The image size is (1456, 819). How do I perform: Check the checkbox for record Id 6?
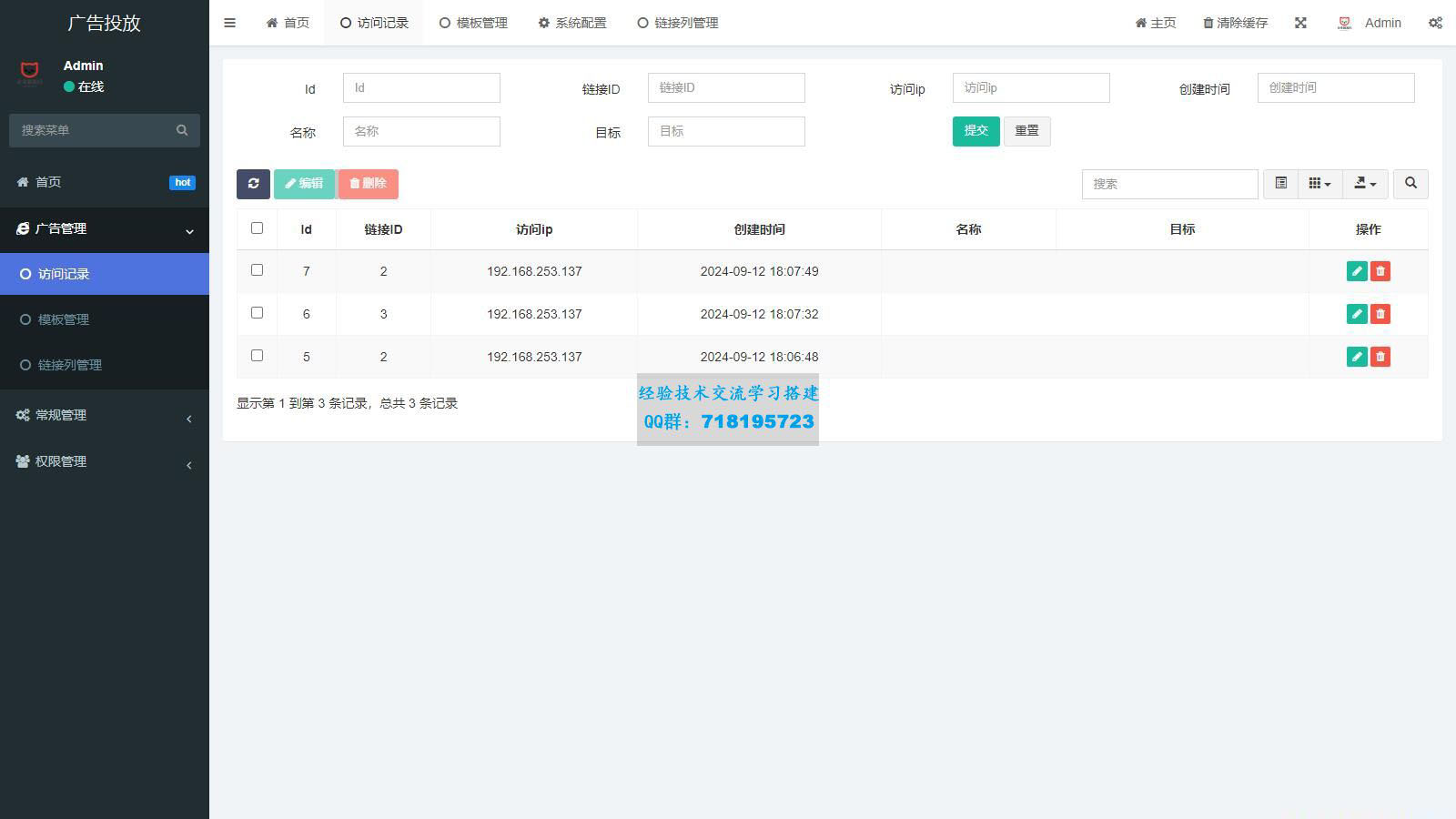pos(257,313)
